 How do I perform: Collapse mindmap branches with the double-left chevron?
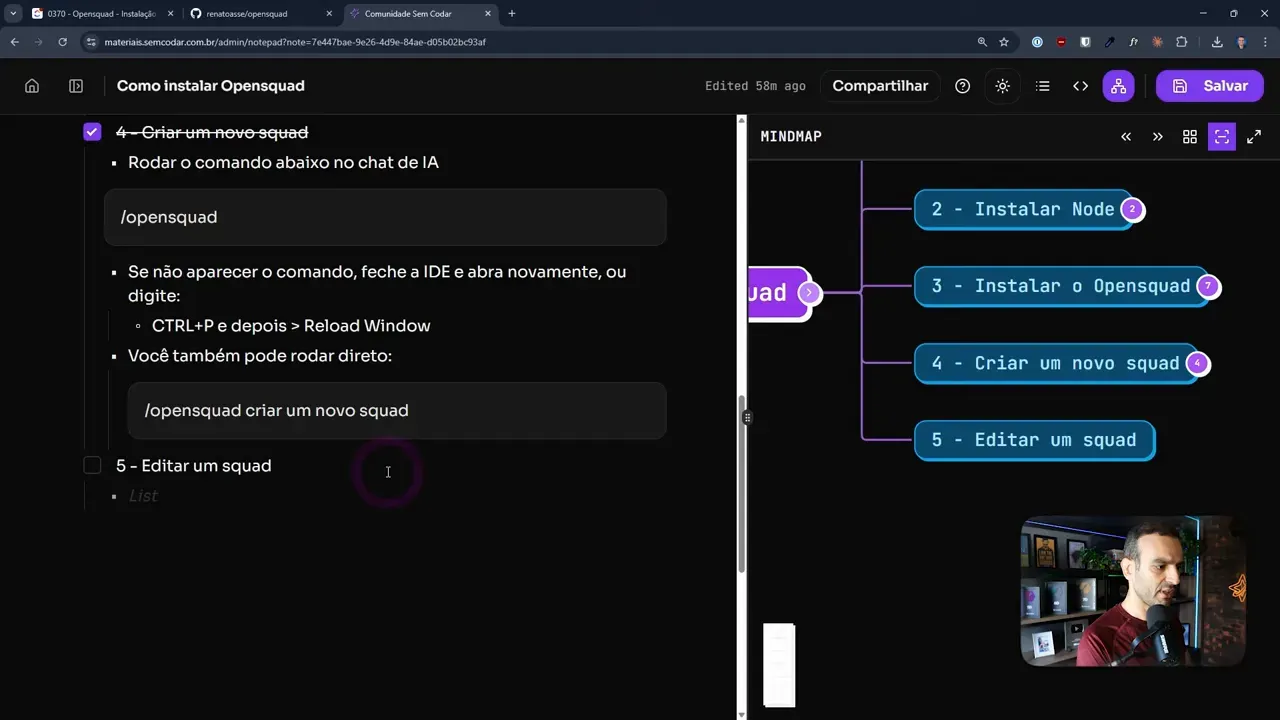(1125, 136)
